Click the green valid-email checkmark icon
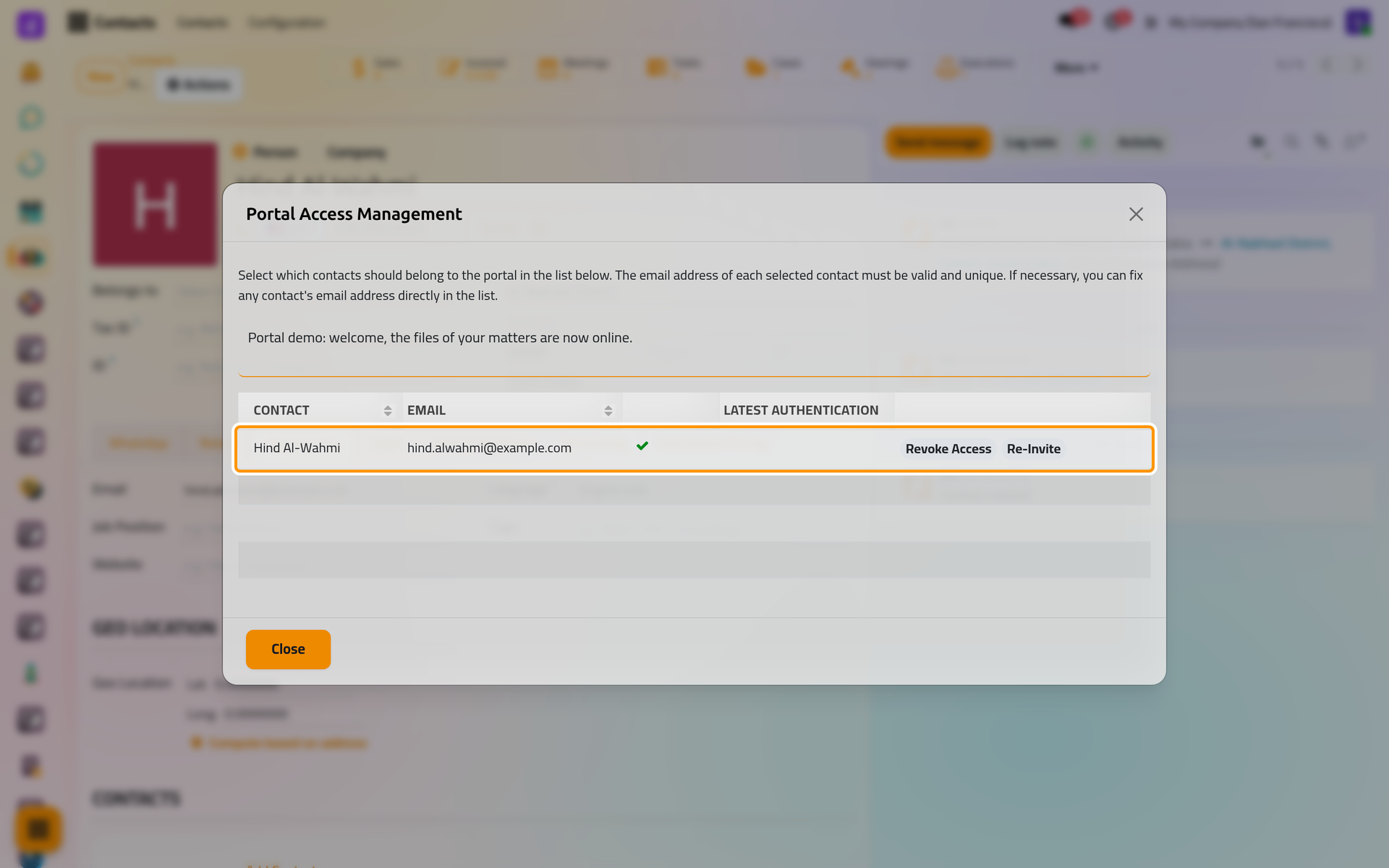This screenshot has height=868, width=1389. (642, 446)
